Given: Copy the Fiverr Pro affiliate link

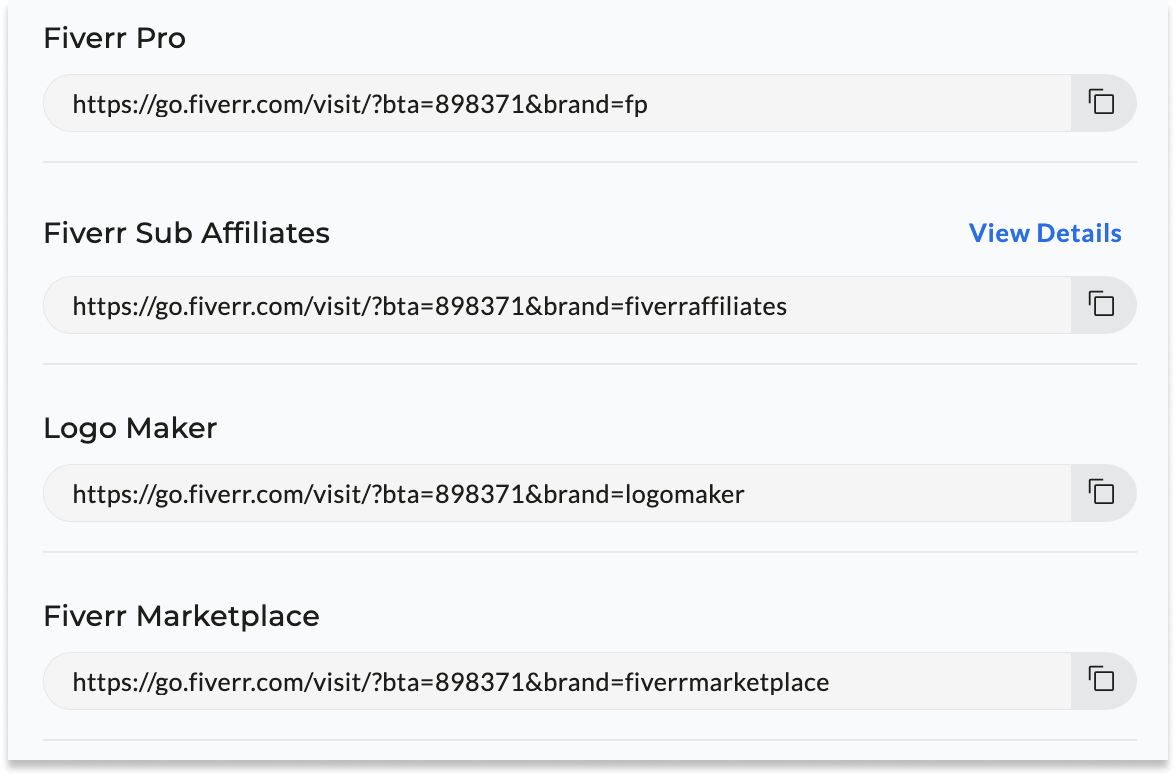Looking at the screenshot, I should [1102, 103].
